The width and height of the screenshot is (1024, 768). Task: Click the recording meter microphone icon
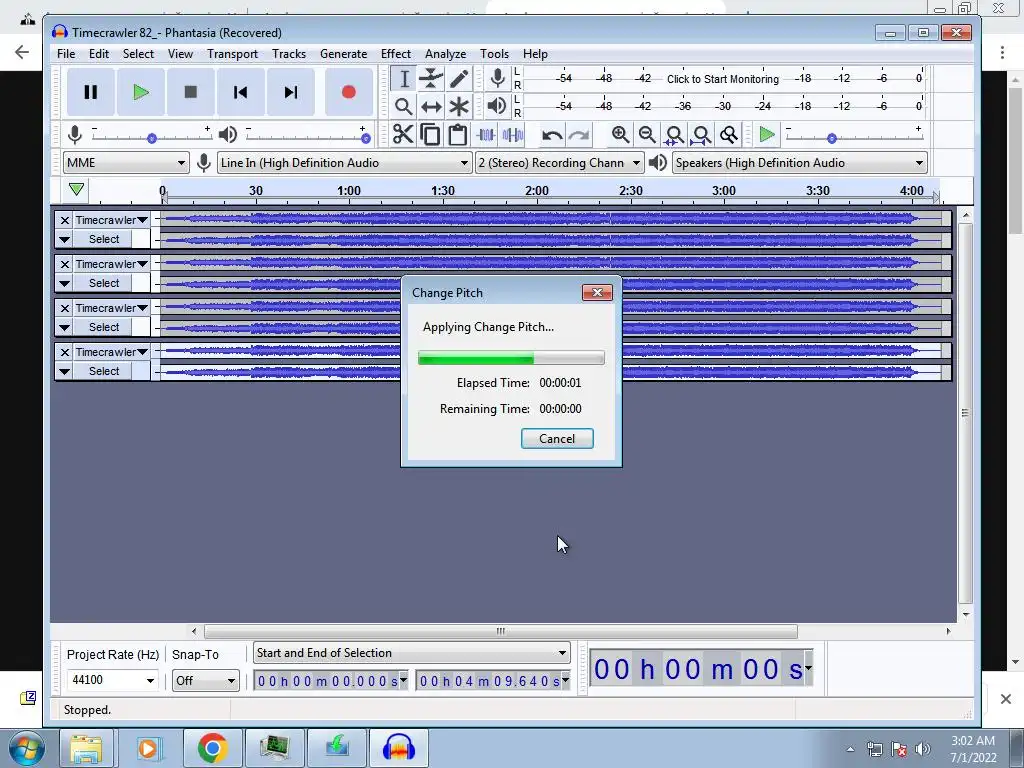pos(498,78)
